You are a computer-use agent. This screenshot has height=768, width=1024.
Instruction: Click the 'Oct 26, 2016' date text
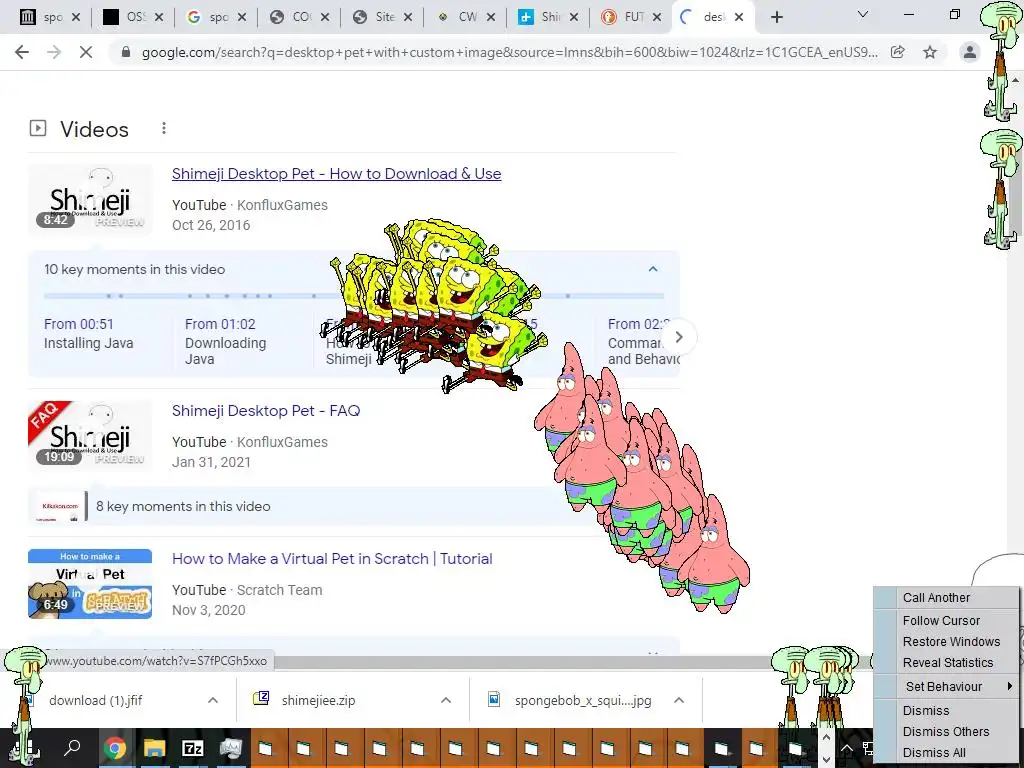pyautogui.click(x=211, y=225)
